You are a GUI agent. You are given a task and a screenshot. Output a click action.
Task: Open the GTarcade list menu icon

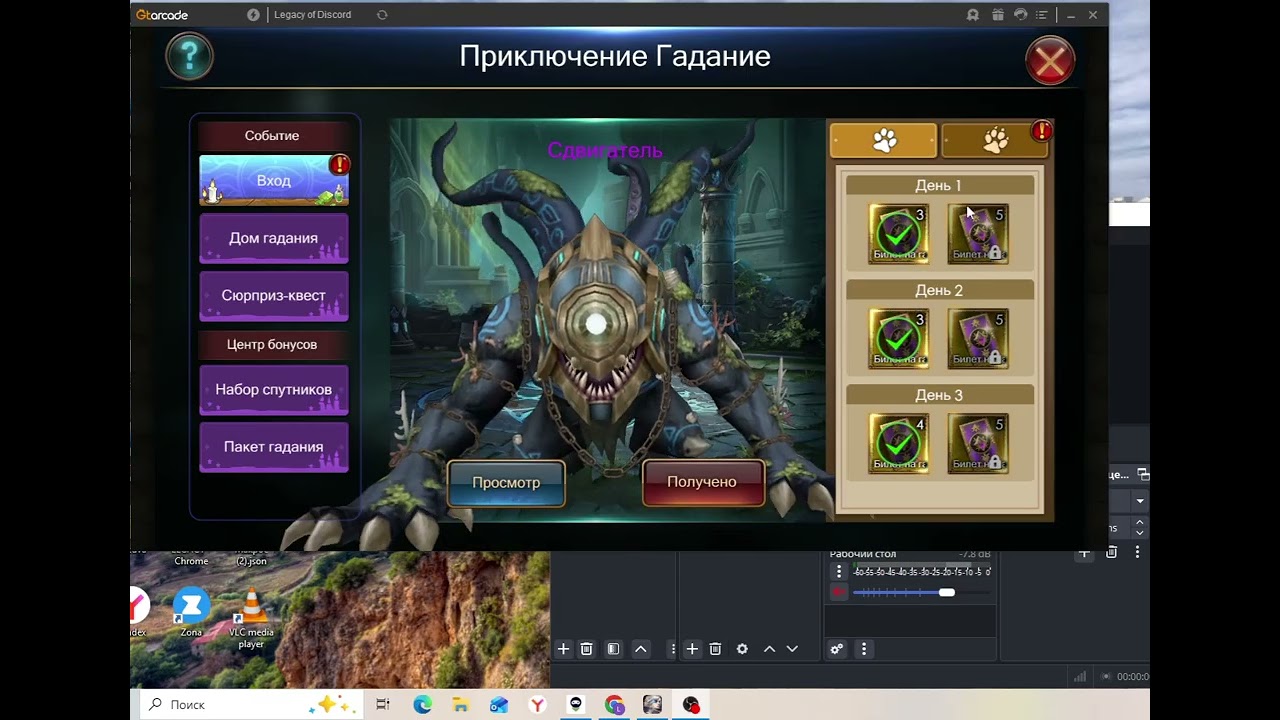[x=1044, y=15]
